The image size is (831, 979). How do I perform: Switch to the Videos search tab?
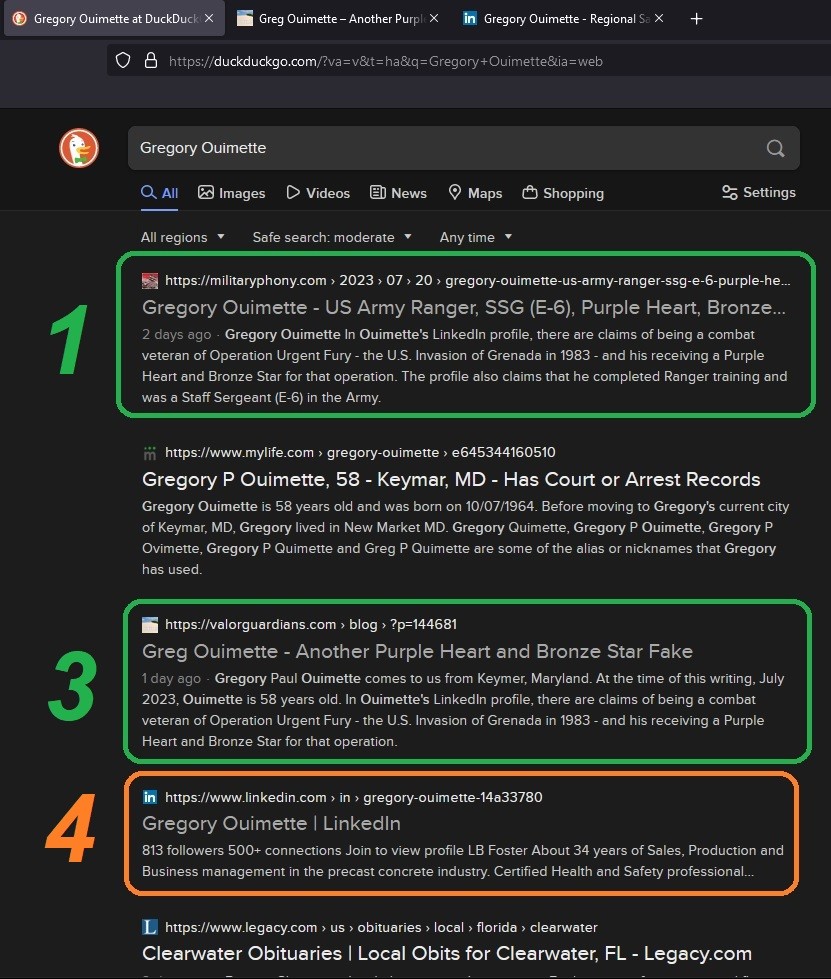pyautogui.click(x=318, y=193)
